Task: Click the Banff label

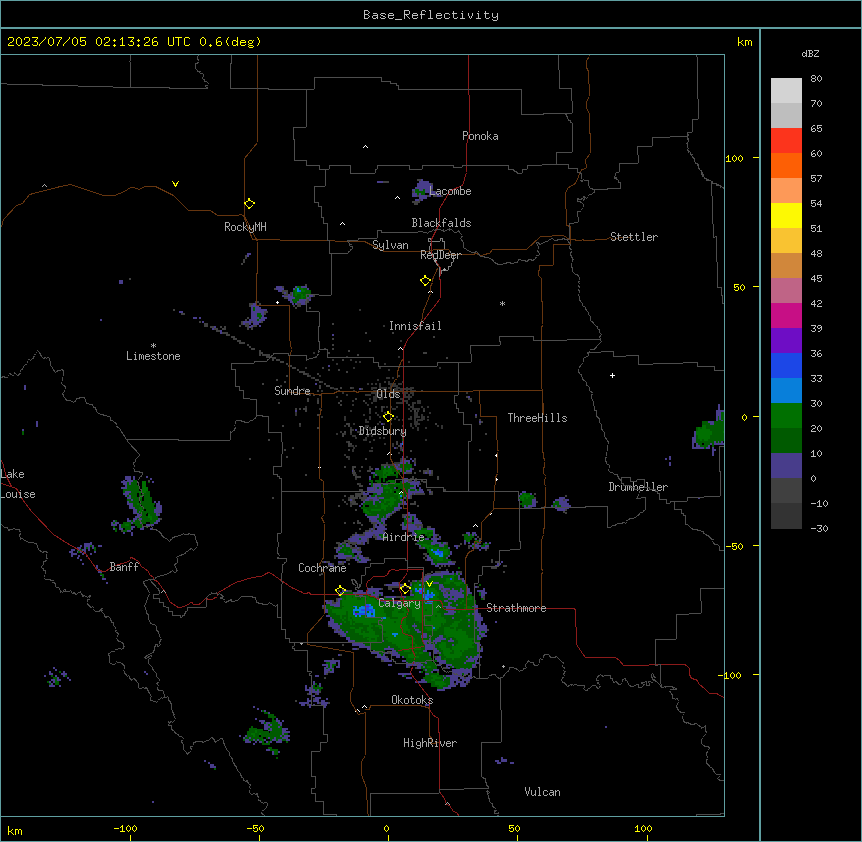Action: (x=124, y=567)
